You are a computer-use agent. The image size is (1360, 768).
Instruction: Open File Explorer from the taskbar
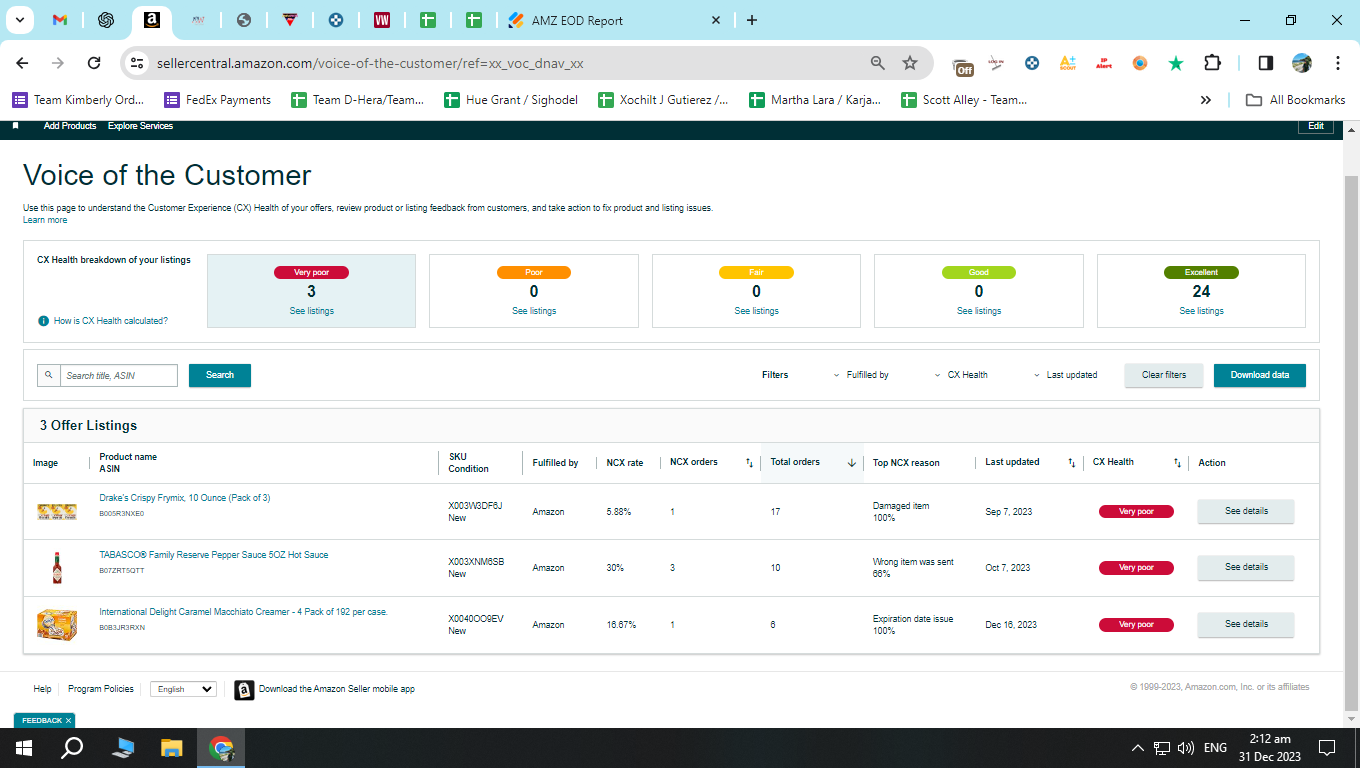tap(172, 748)
